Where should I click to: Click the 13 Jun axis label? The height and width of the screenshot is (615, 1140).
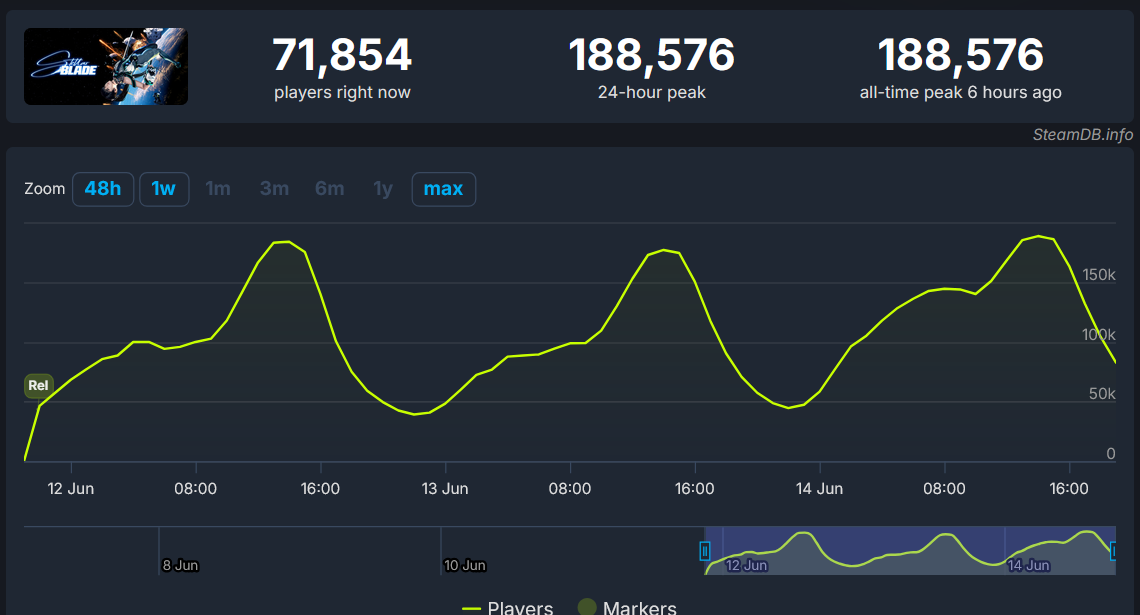pyautogui.click(x=445, y=489)
